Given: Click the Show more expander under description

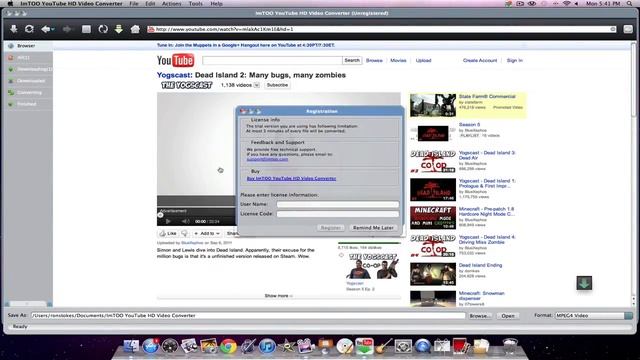Looking at the screenshot, I should click(x=278, y=296).
